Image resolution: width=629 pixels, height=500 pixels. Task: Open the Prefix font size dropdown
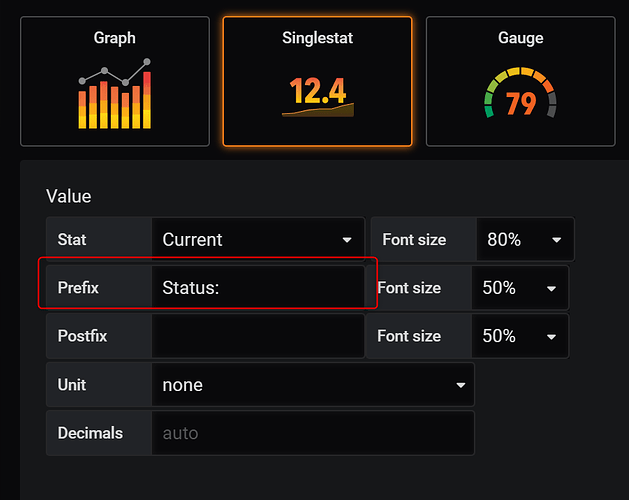[x=519, y=288]
